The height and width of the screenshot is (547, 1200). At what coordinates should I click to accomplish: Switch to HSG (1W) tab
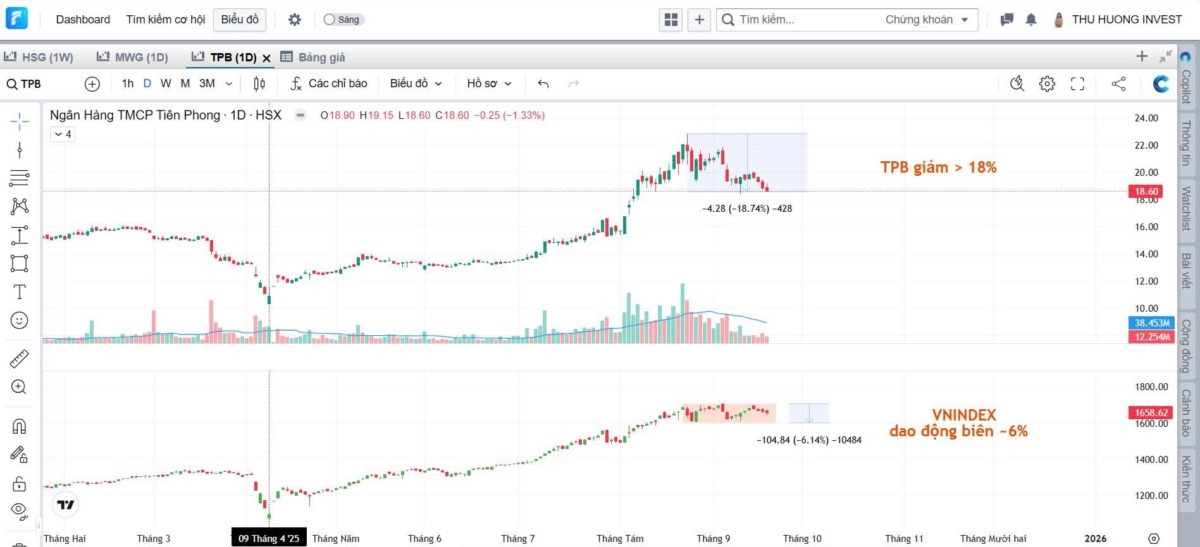coord(39,57)
